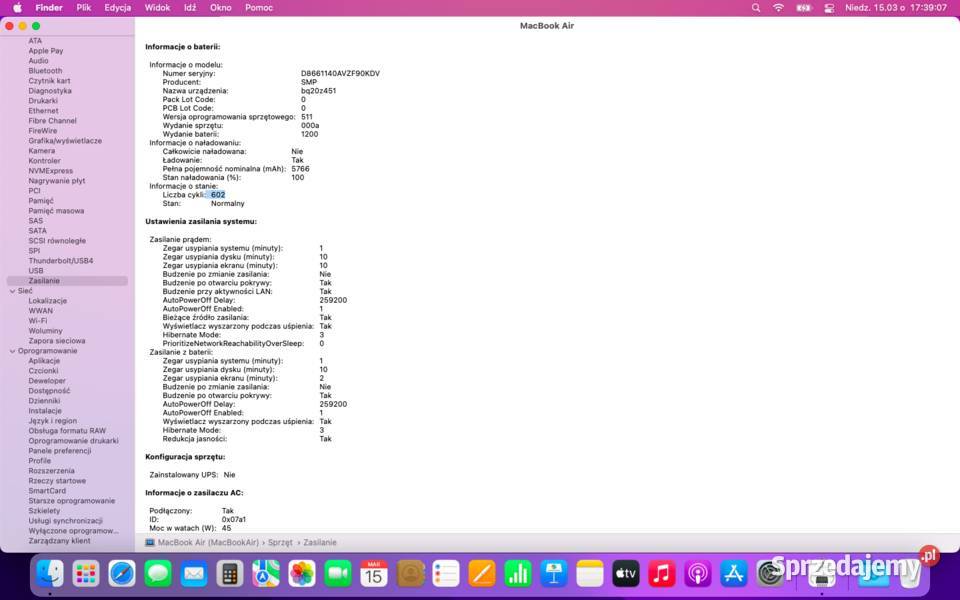960x600 pixels.
Task: Click Sprzęt in the bottom path bar
Action: [x=280, y=542]
